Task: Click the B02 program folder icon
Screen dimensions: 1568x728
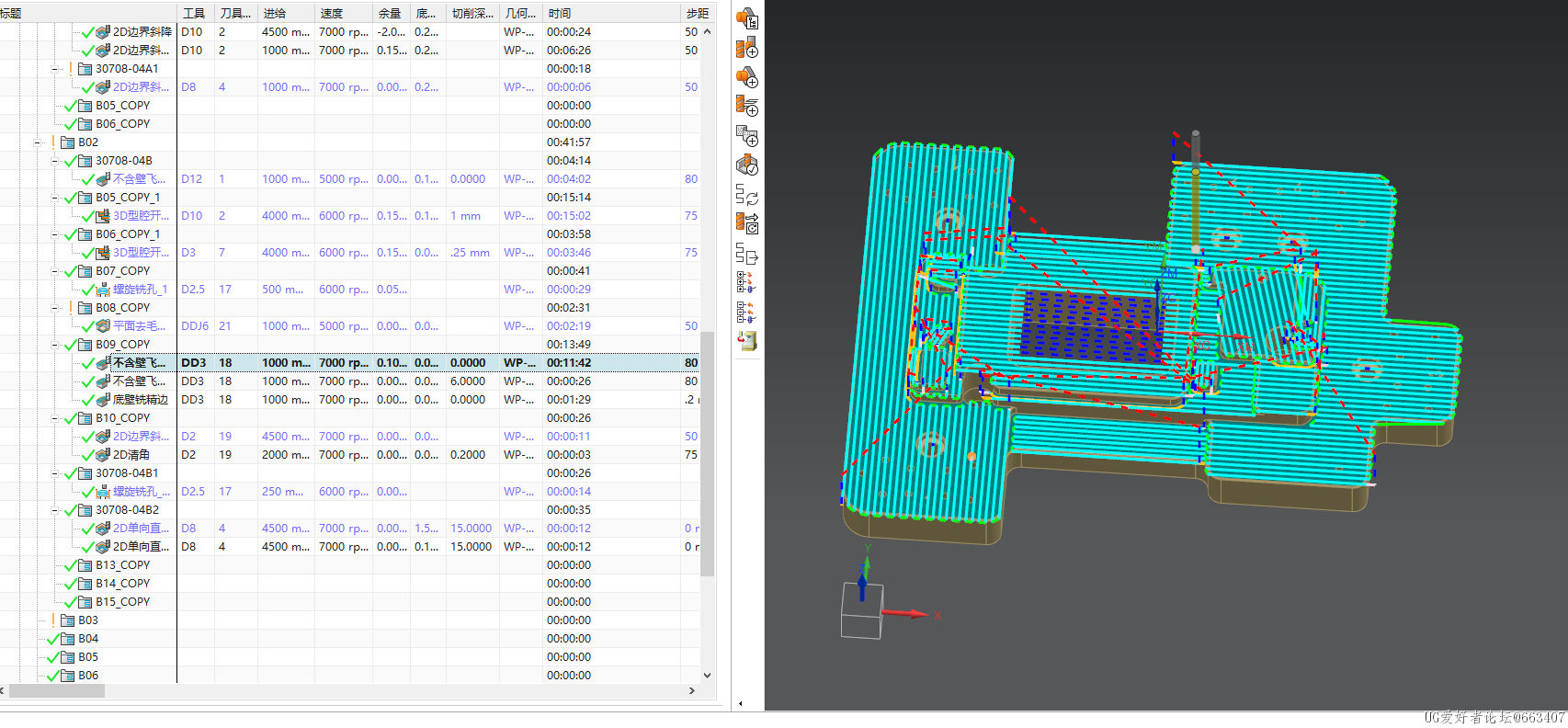Action: click(x=67, y=142)
